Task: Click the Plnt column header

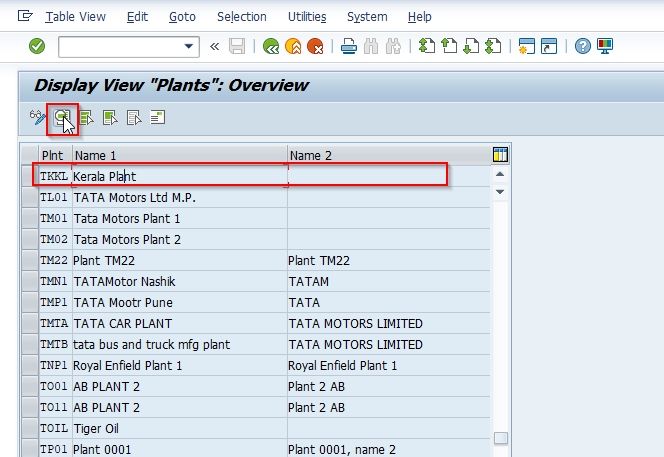Action: pyautogui.click(x=55, y=155)
